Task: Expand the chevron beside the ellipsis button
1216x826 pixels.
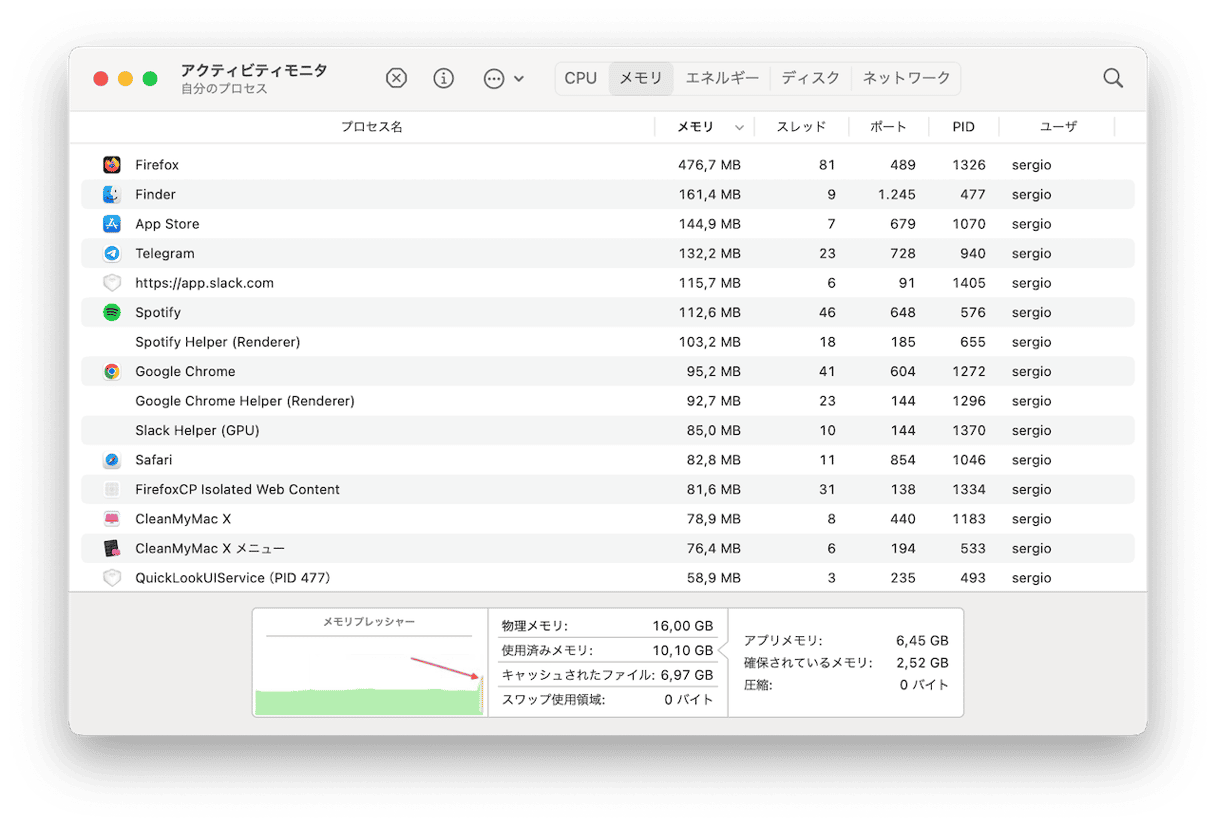Action: point(519,78)
